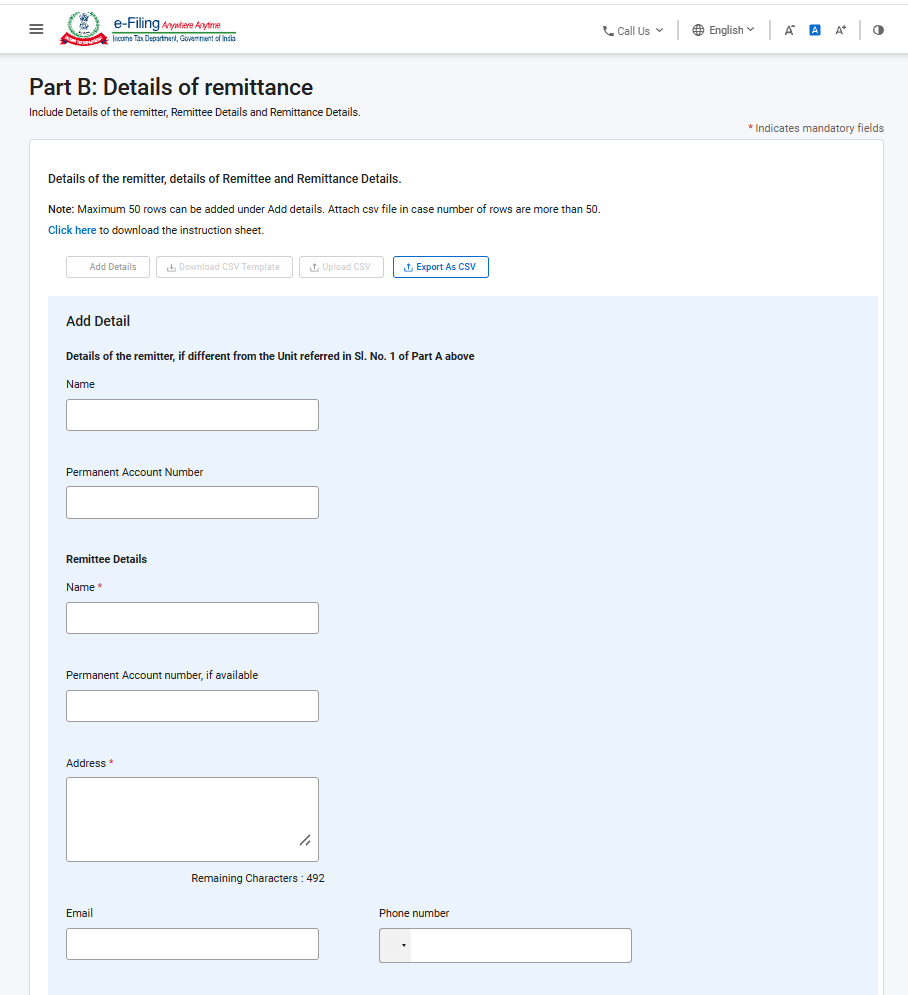This screenshot has width=908, height=995.
Task: Open the hamburger navigation menu
Action: coord(36,29)
